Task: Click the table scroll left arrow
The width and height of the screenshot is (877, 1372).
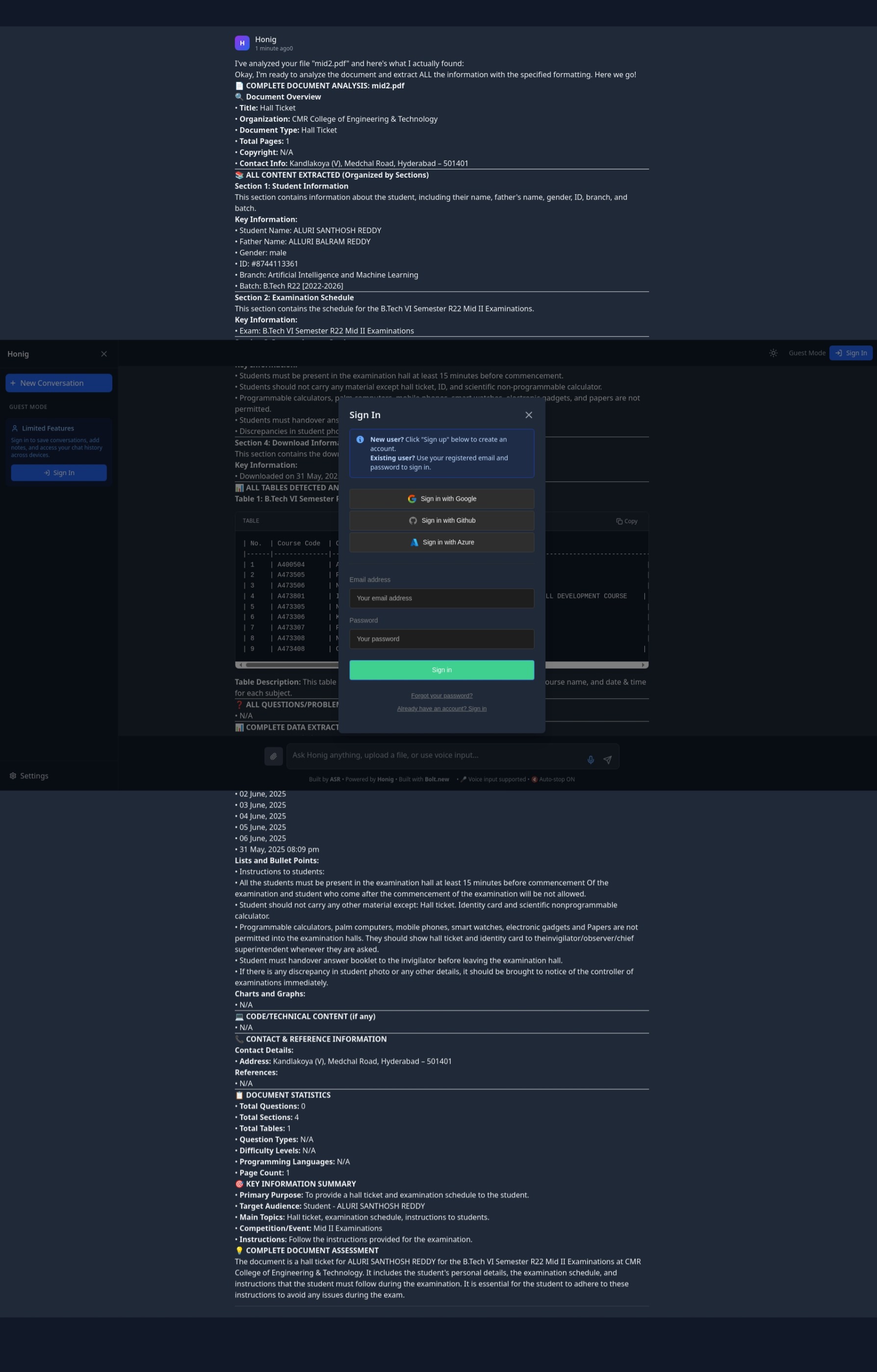Action: pyautogui.click(x=240, y=664)
